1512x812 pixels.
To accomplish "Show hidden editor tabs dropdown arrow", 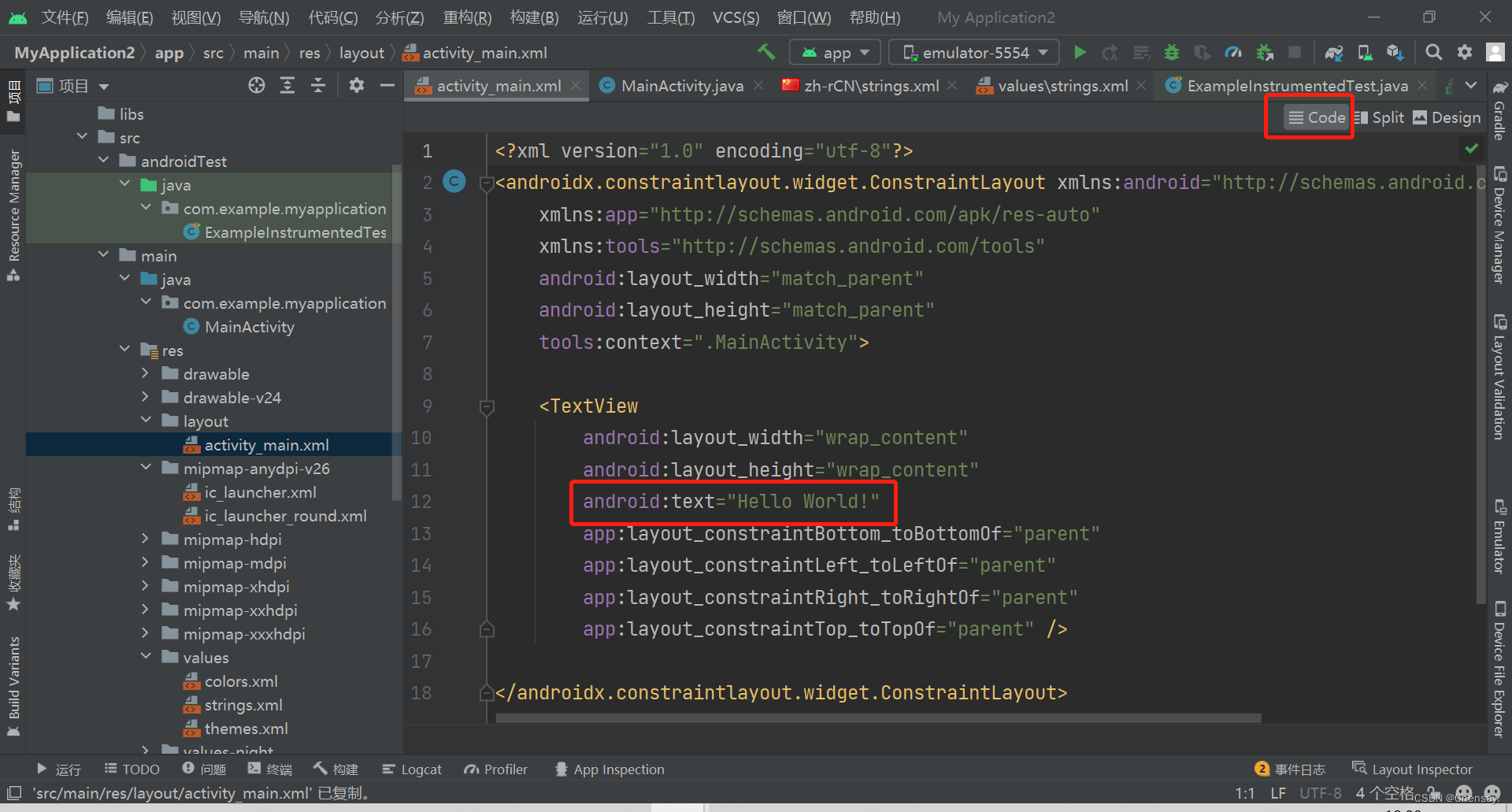I will click(x=1471, y=85).
